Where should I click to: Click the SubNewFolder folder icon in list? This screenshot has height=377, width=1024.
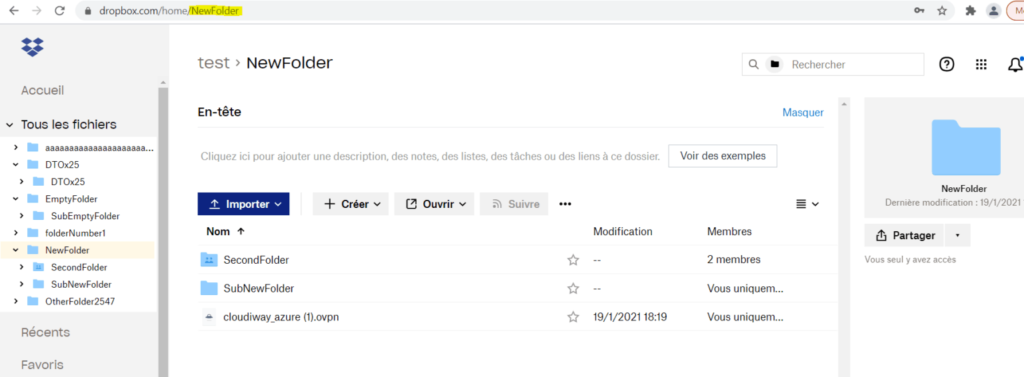[209, 287]
